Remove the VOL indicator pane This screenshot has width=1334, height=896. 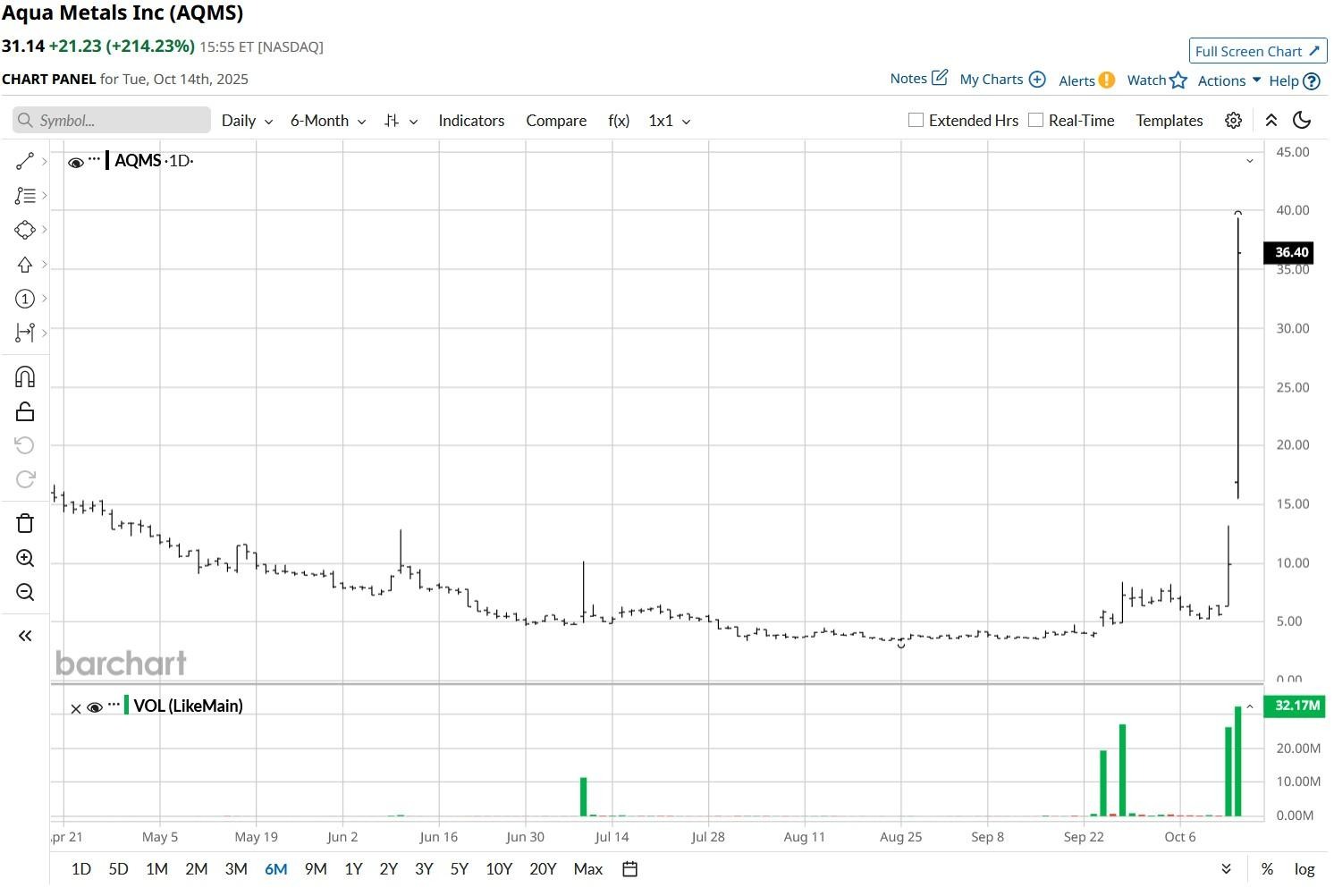coord(76,708)
